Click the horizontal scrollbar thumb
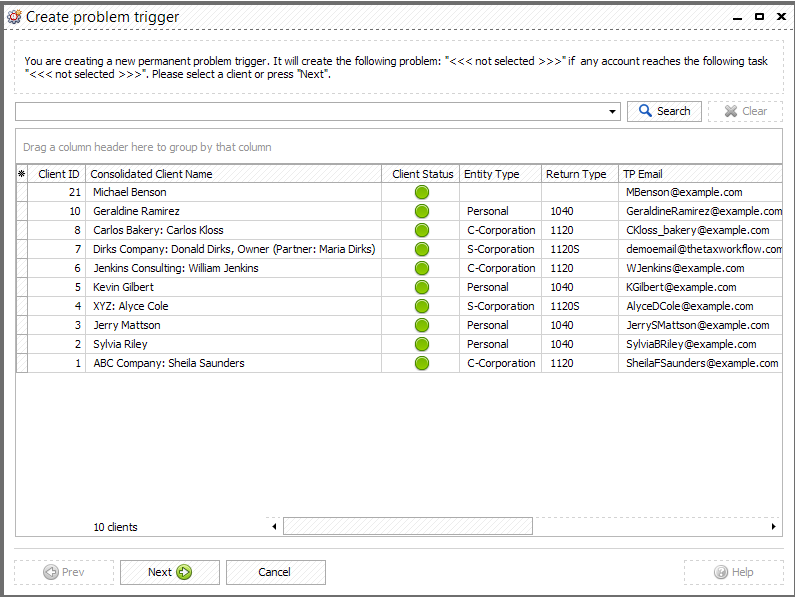Image resolution: width=795 pixels, height=597 pixels. coord(408,526)
